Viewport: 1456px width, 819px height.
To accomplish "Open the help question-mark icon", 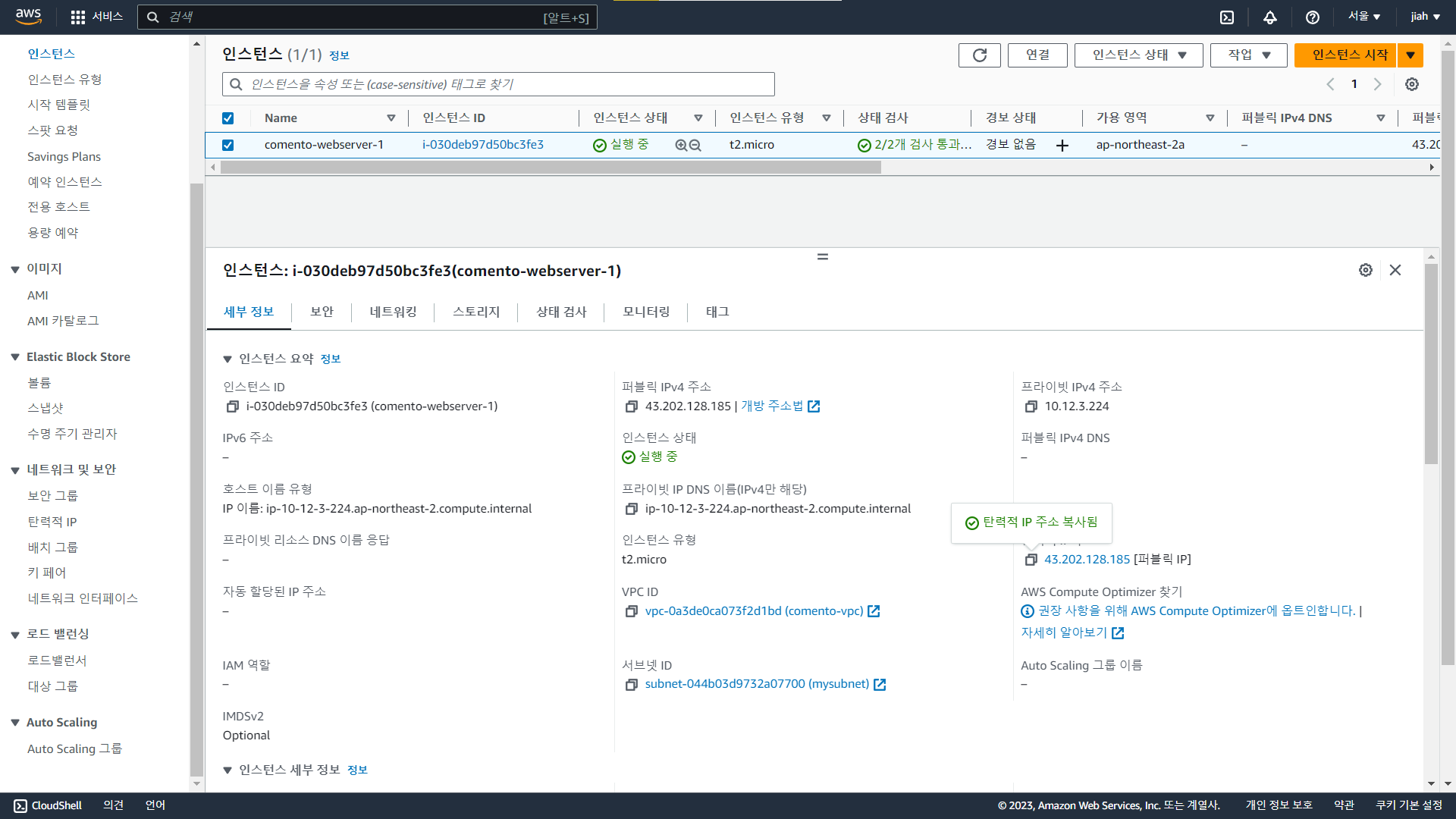I will click(x=1313, y=17).
